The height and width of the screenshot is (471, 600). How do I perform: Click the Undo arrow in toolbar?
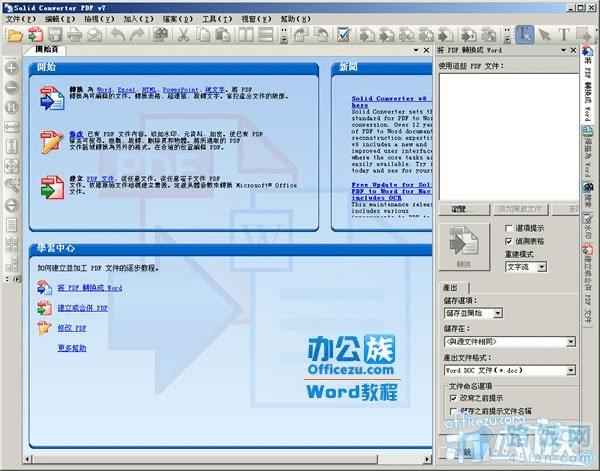click(x=118, y=35)
